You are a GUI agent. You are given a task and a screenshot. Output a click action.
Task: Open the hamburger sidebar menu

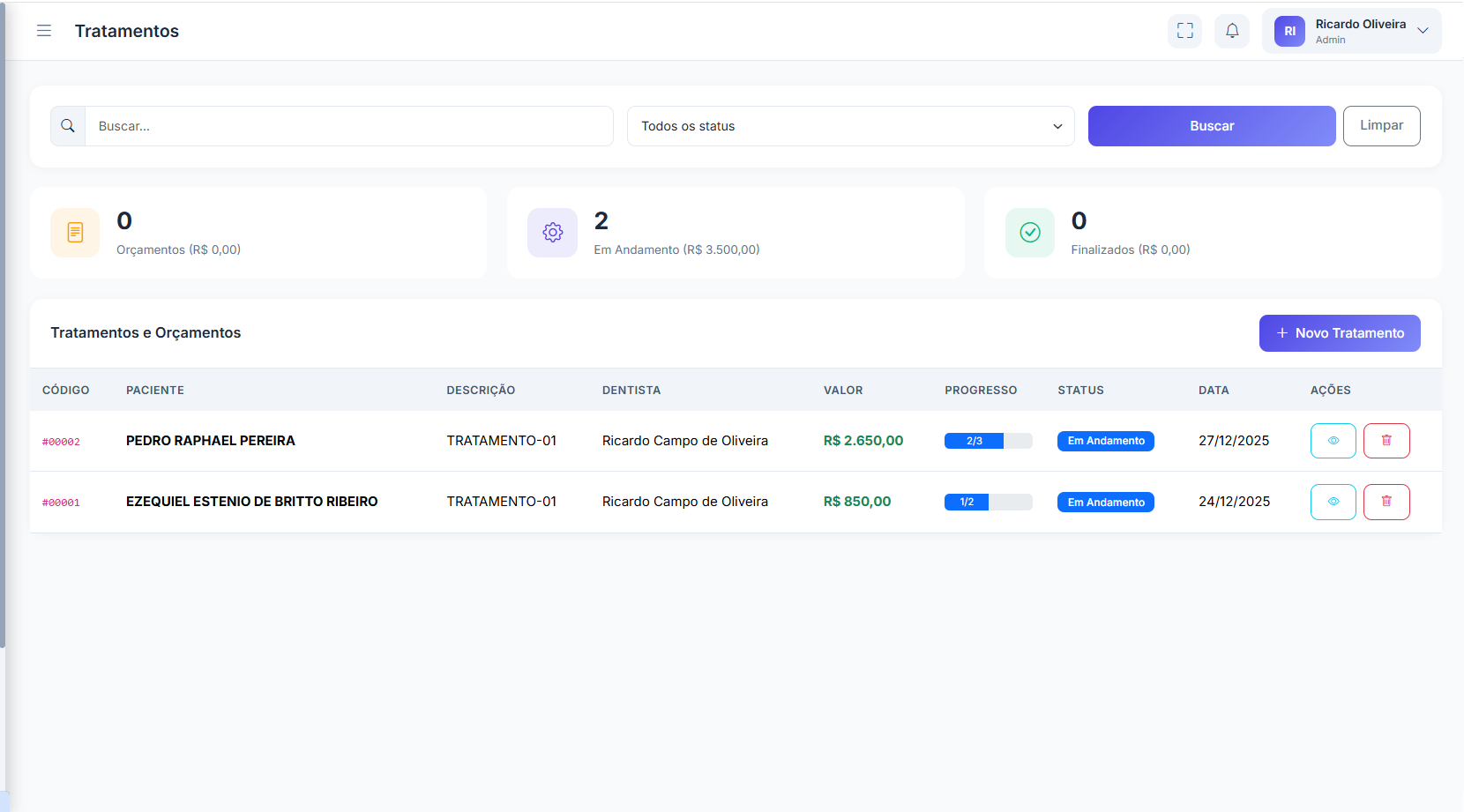click(44, 31)
